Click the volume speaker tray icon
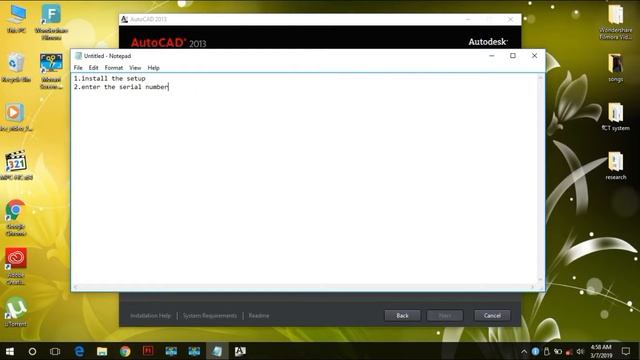Screen dimensions: 640x360 coord(580,351)
